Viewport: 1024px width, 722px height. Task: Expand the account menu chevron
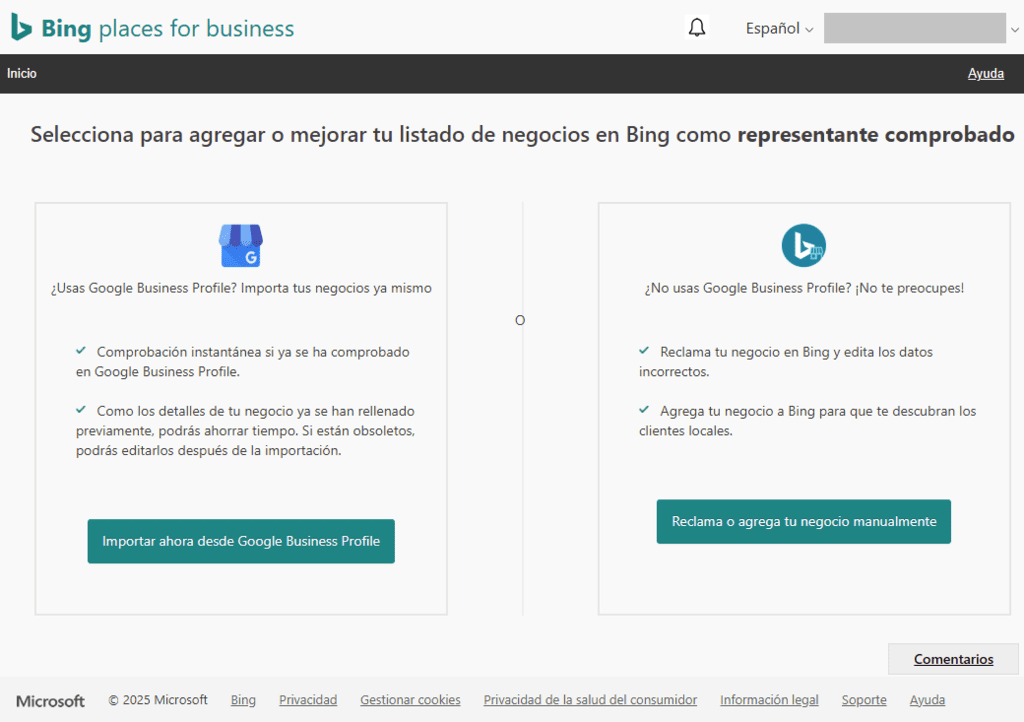pos(1015,29)
